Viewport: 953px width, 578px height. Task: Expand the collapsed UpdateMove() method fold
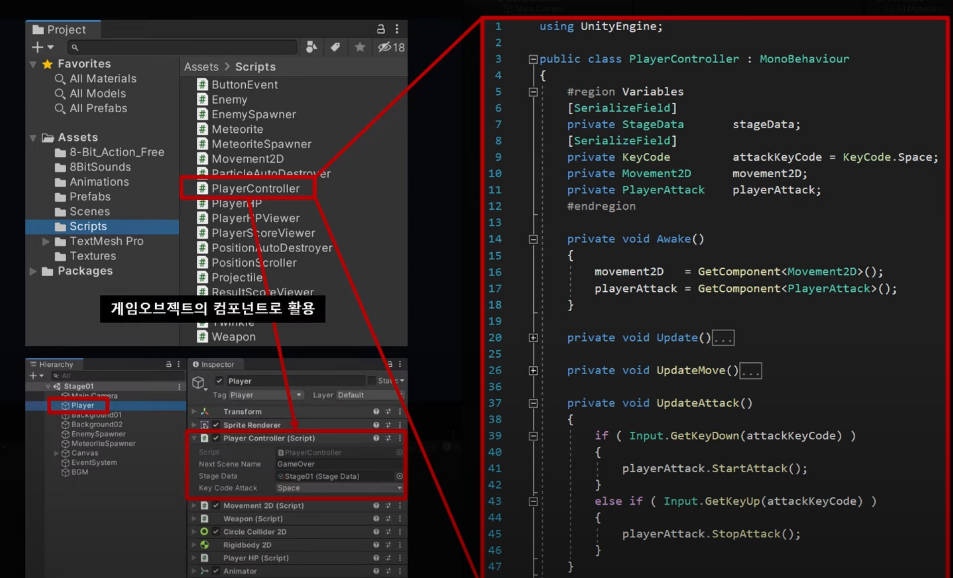[533, 371]
